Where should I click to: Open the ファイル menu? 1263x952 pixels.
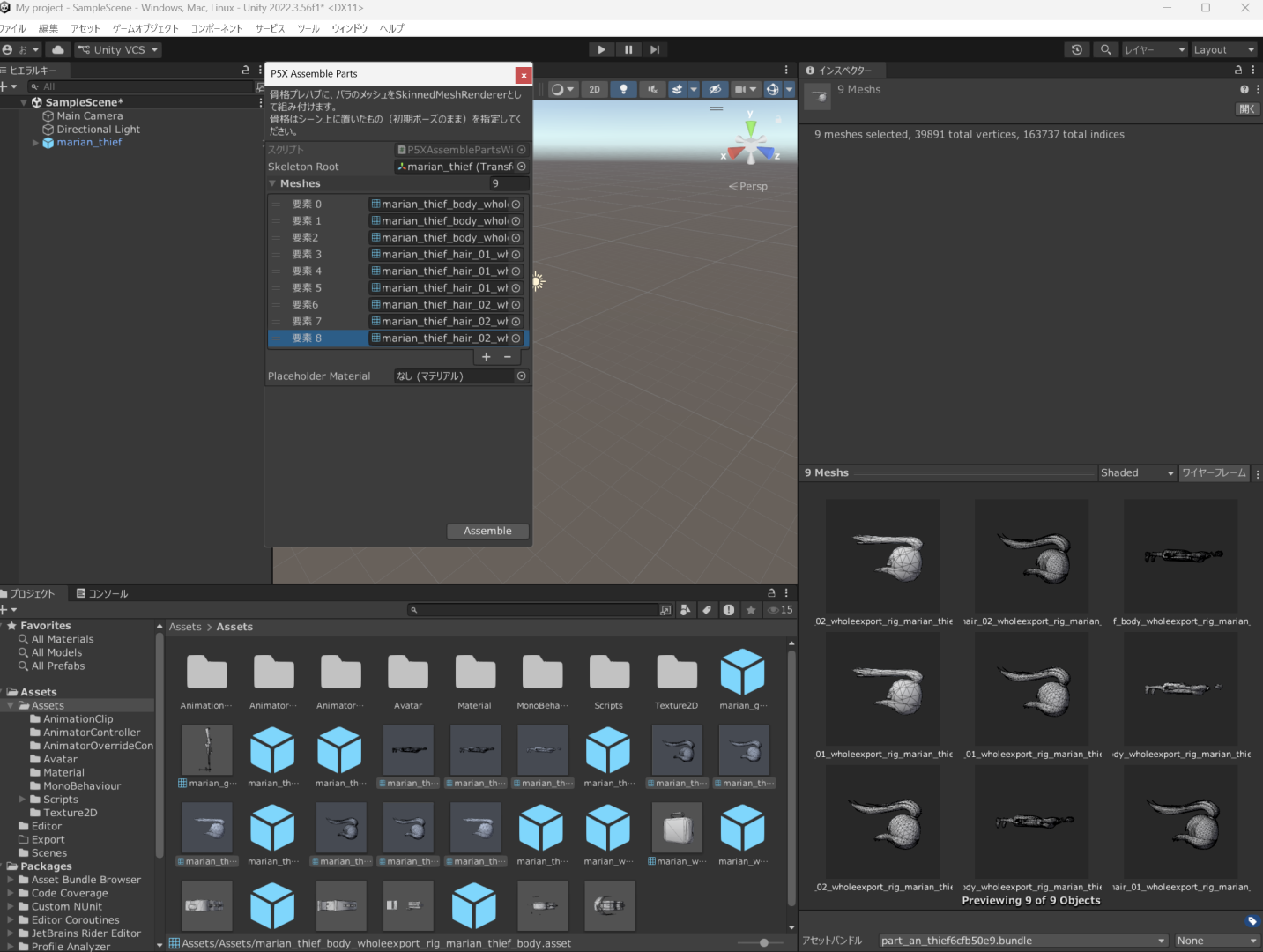(x=12, y=28)
